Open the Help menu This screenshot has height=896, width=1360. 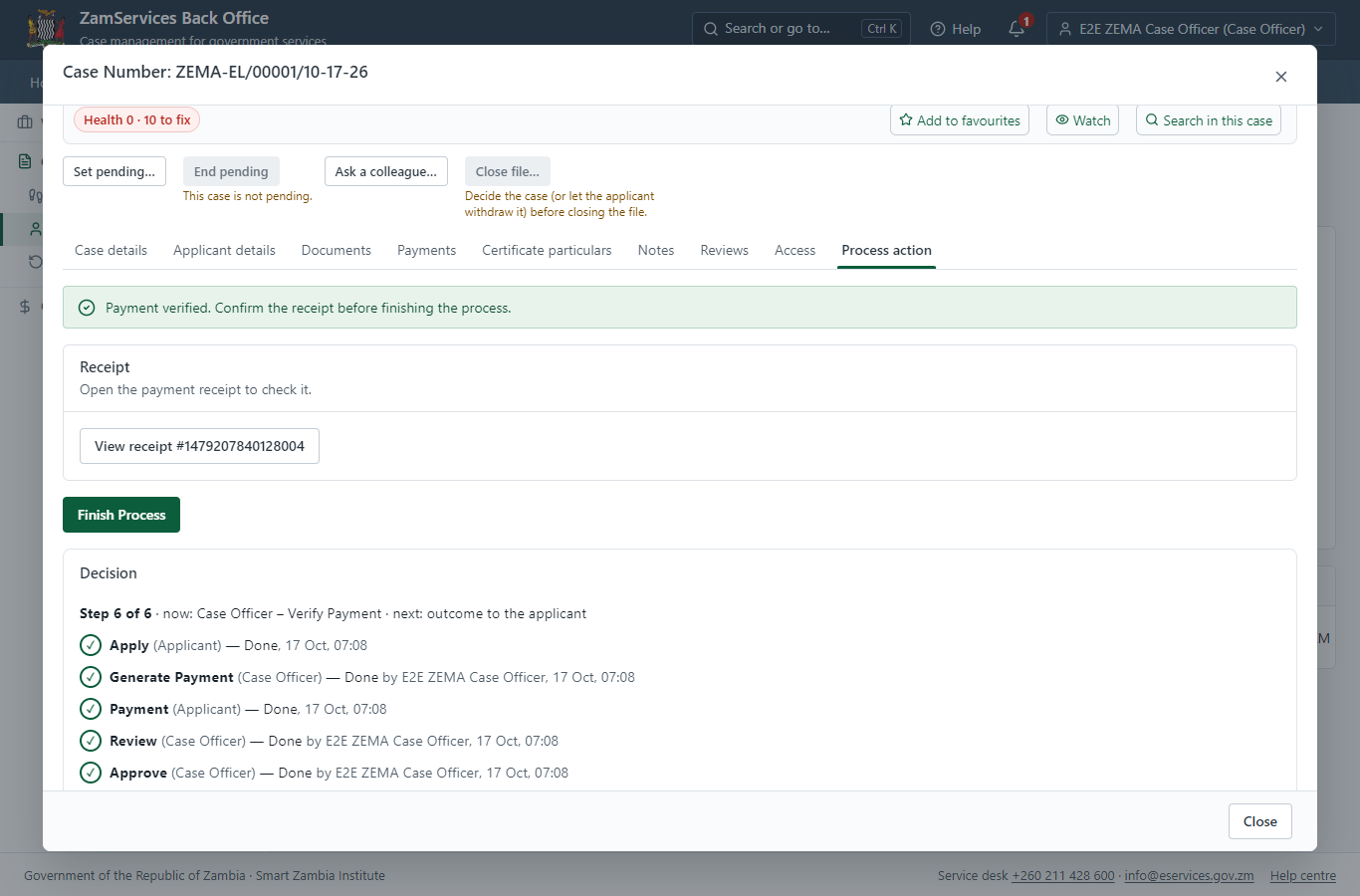956,29
